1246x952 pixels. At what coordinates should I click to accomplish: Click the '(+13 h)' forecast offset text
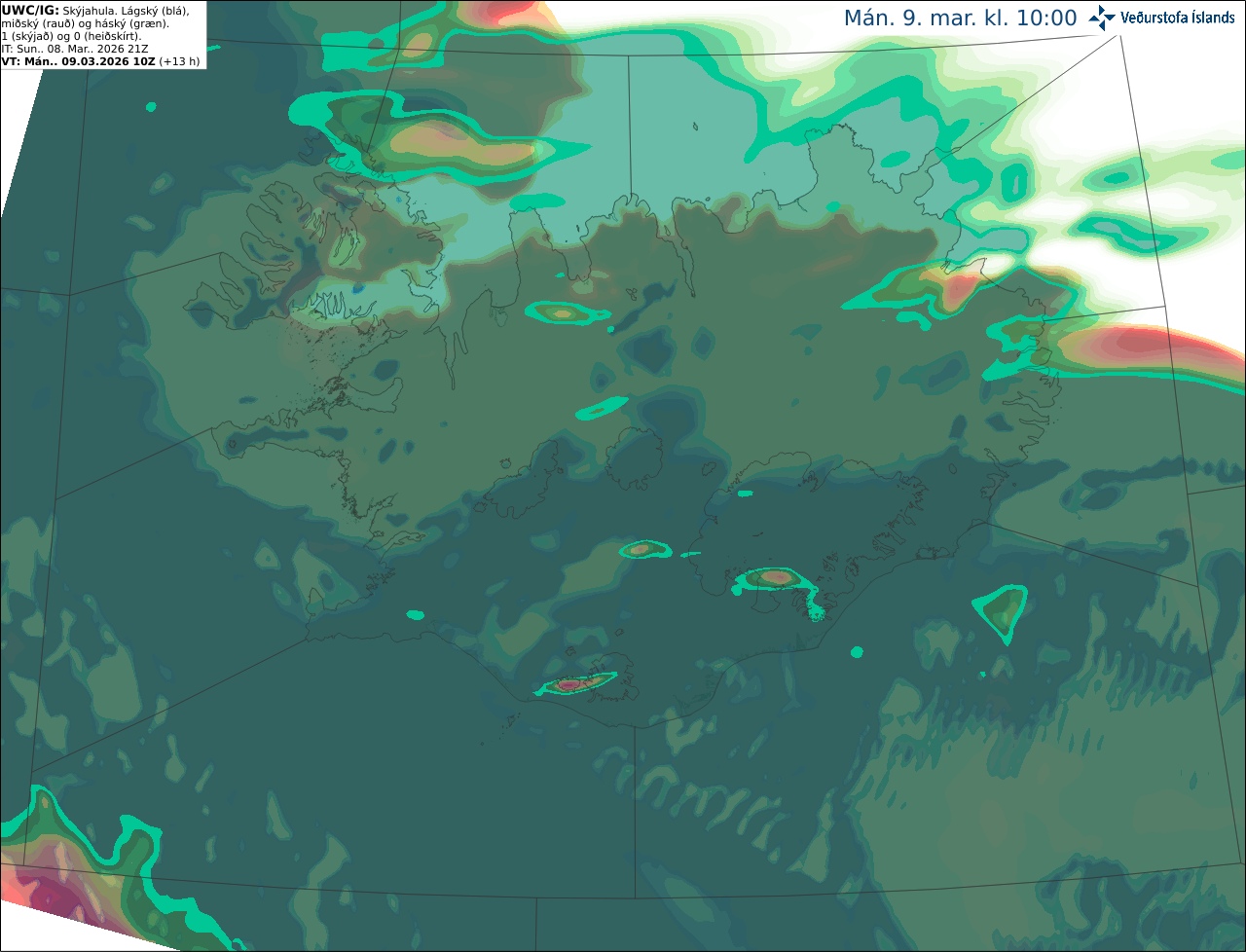(180, 61)
